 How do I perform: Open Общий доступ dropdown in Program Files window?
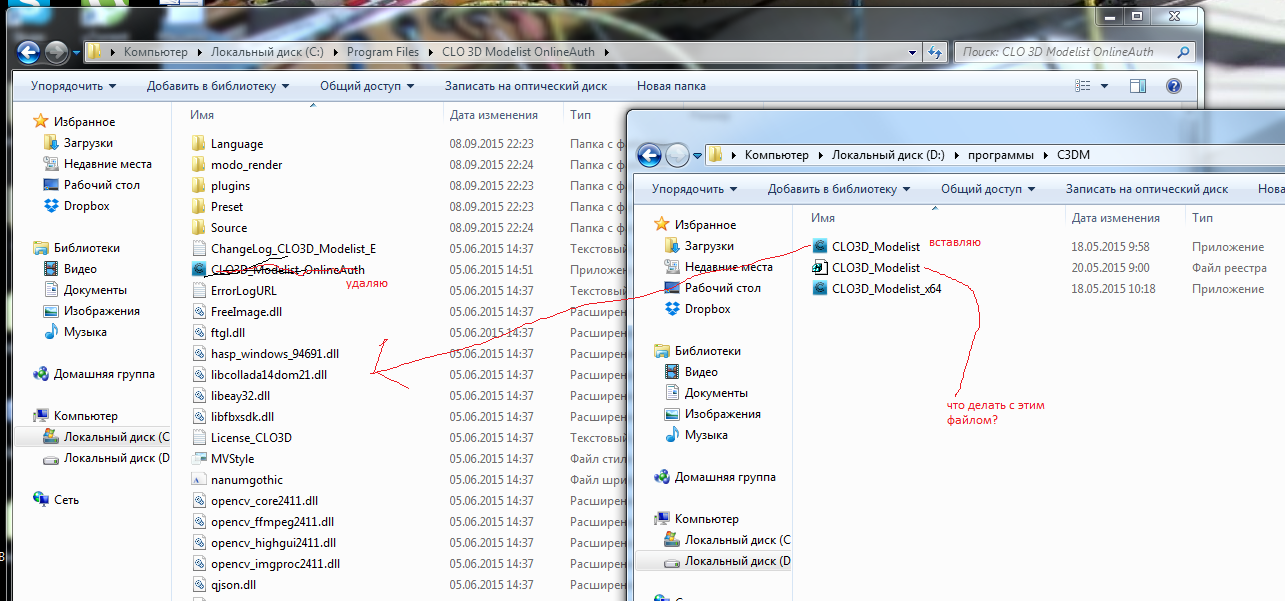pos(367,86)
